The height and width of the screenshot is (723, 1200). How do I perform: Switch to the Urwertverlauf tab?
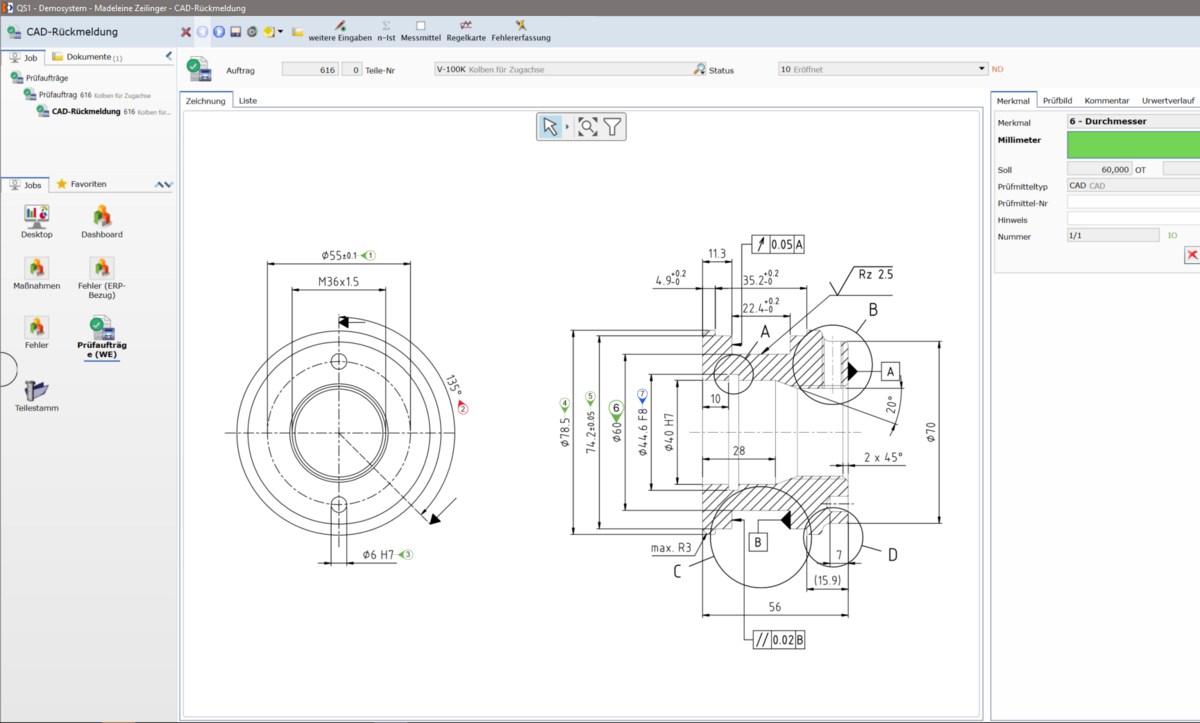pos(1168,101)
